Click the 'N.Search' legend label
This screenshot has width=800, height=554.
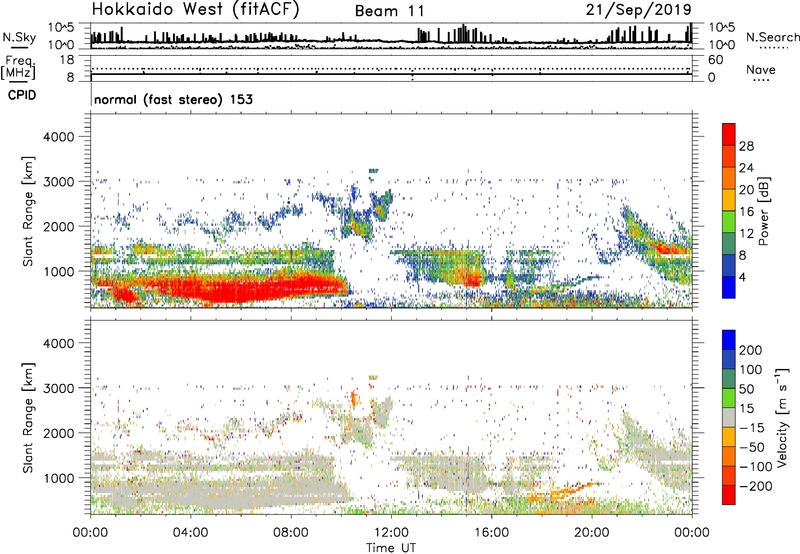[x=772, y=37]
